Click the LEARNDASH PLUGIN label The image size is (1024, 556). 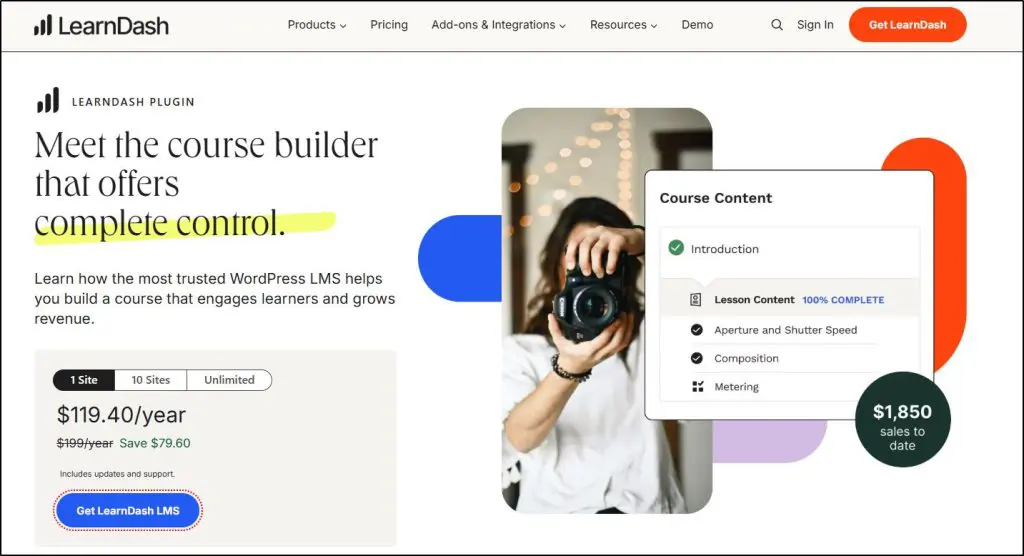[133, 102]
